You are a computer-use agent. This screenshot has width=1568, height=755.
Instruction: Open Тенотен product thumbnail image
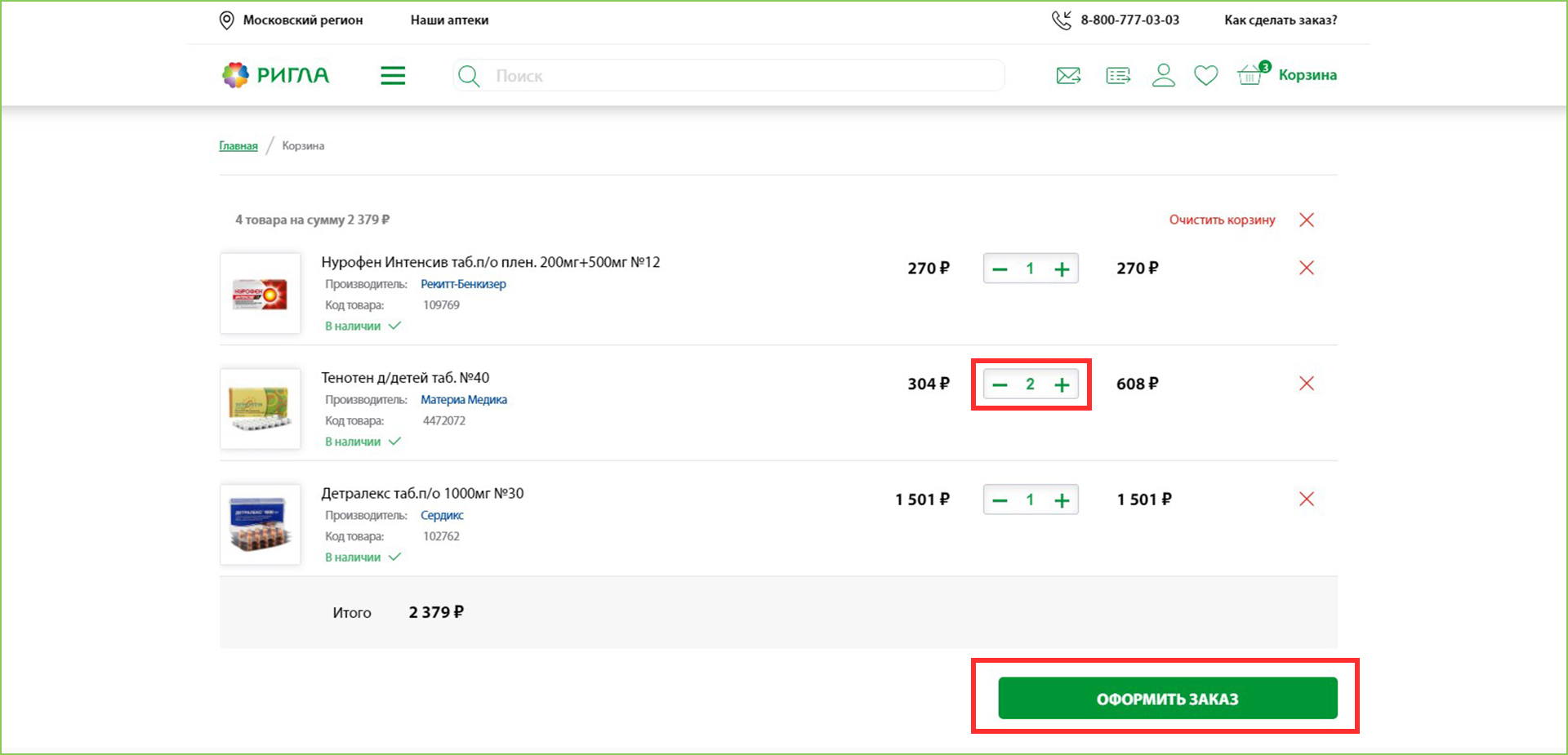click(261, 408)
